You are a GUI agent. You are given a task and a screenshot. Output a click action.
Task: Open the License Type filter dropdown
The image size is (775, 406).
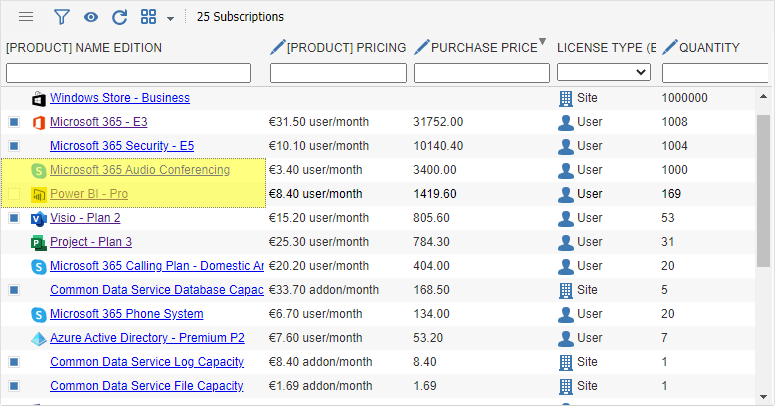coord(603,72)
